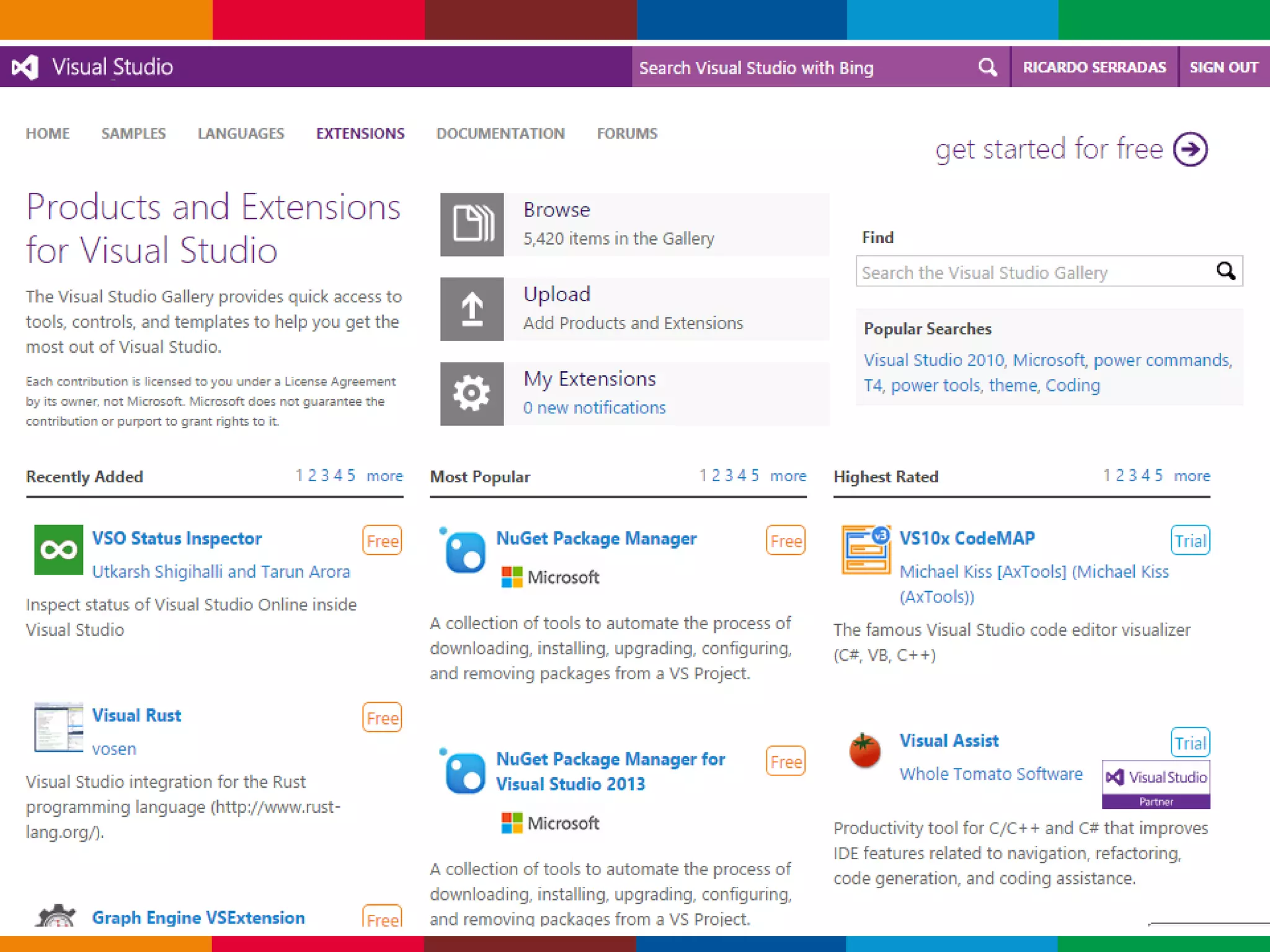Screen dimensions: 1270x952
Task: Open the Upload link
Action: [557, 294]
